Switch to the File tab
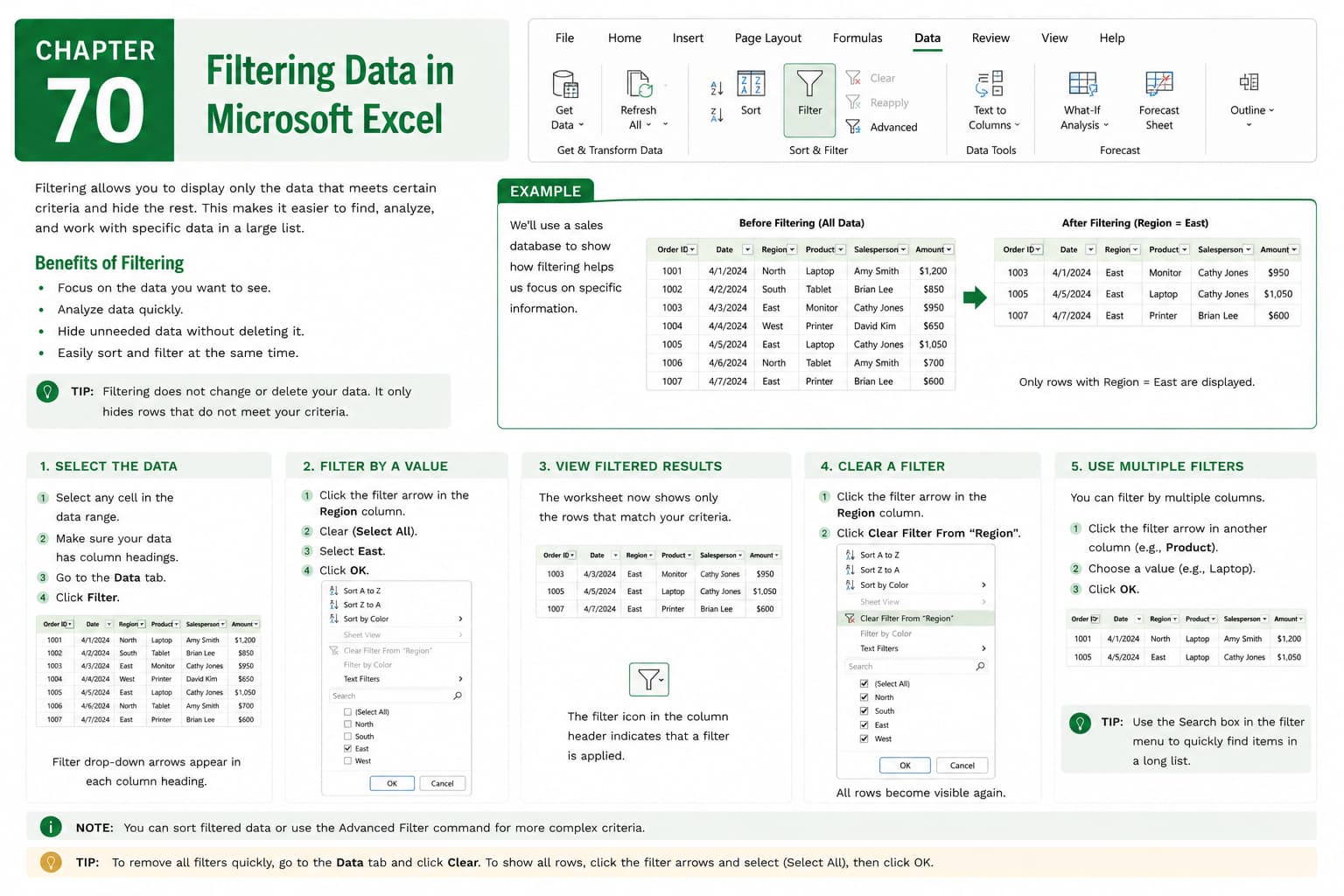The image size is (1344, 896). [565, 38]
